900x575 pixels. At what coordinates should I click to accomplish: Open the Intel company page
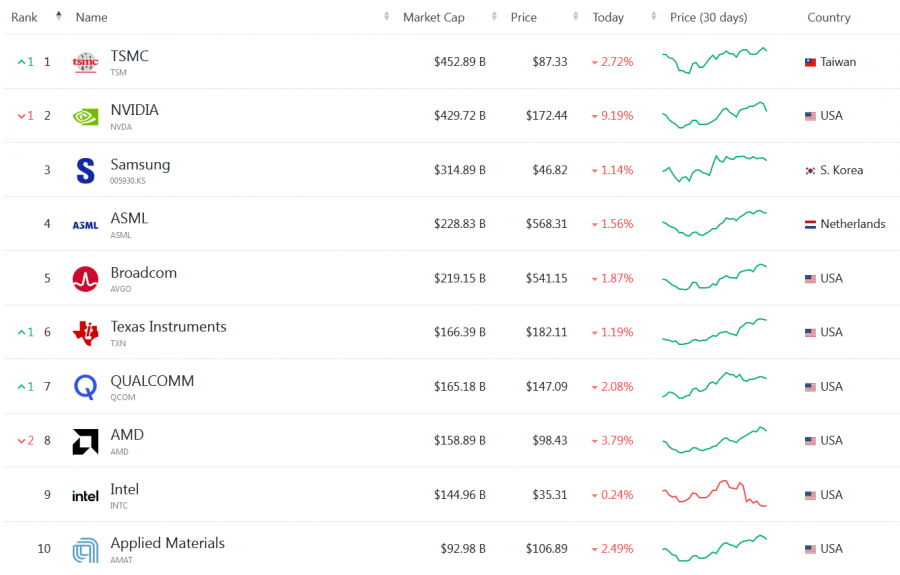pos(125,490)
